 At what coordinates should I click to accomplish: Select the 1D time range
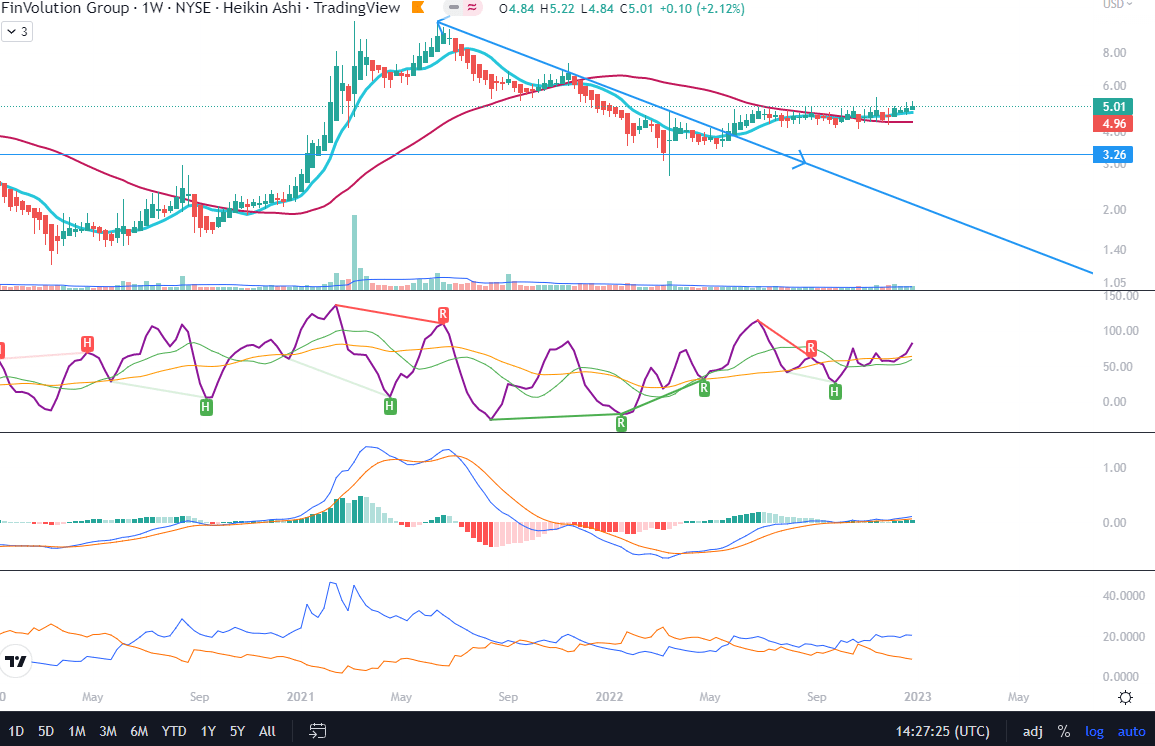pyautogui.click(x=15, y=731)
